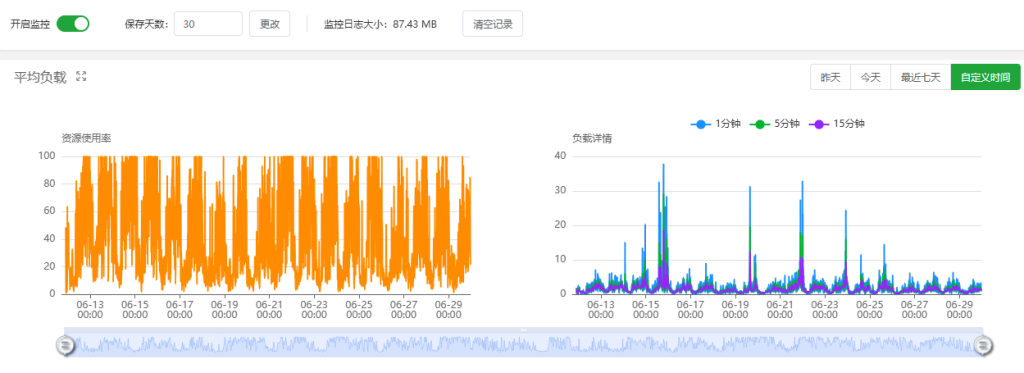Image resolution: width=1024 pixels, height=373 pixels.
Task: Toggle the 15分钟 legend series
Action: (837, 123)
